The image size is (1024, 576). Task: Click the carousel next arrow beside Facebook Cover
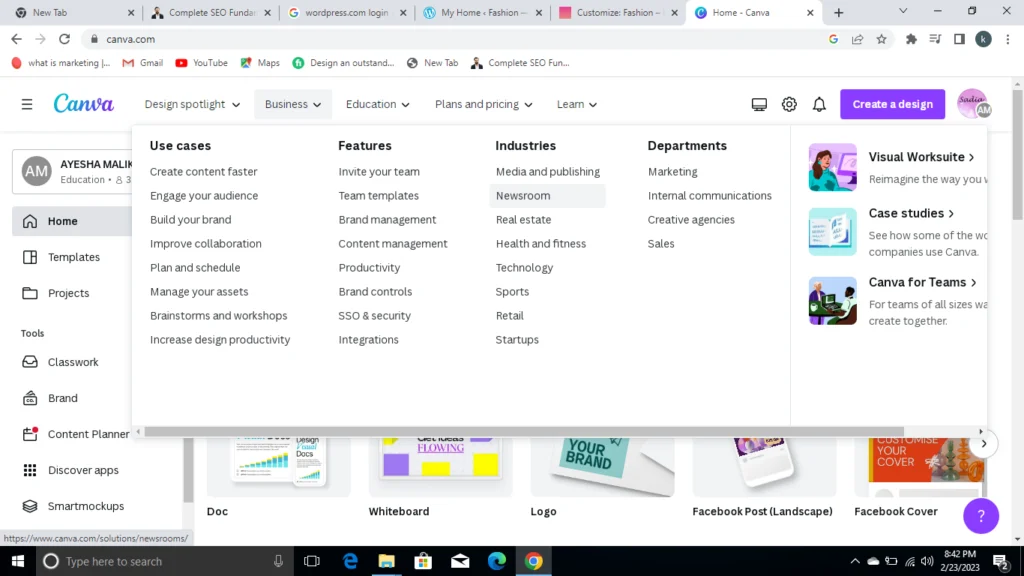[x=984, y=444]
